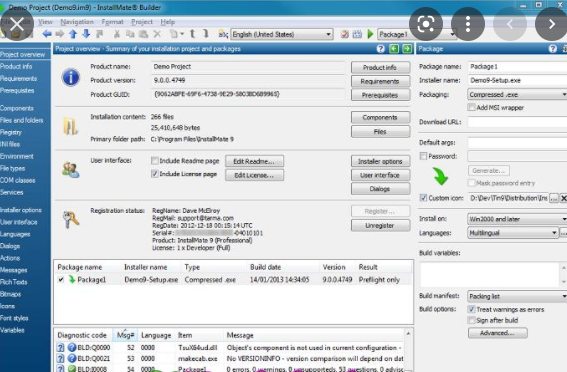Toggle the Custom icon checkbox
This screenshot has width=567, height=372.
click(423, 198)
